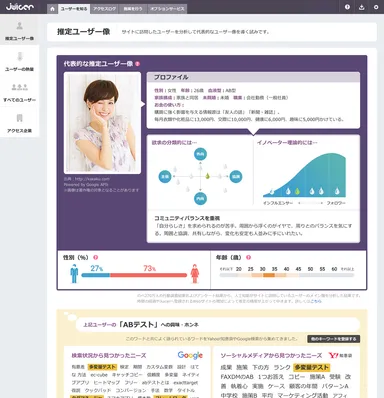Viewport: 384px width, 398px height.
Task: Click the Yahoo! 知恵袋 logo
Action: point(340,356)
